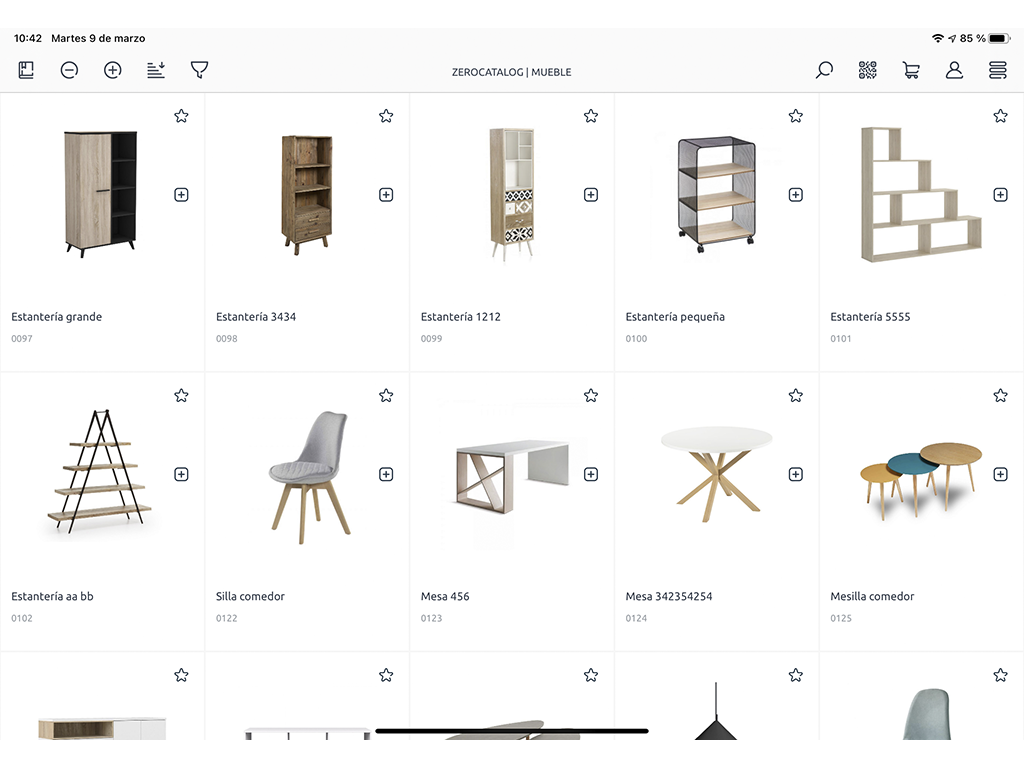The image size is (1024, 768).
Task: Open the Estantería 1212 product image
Action: coord(512,194)
